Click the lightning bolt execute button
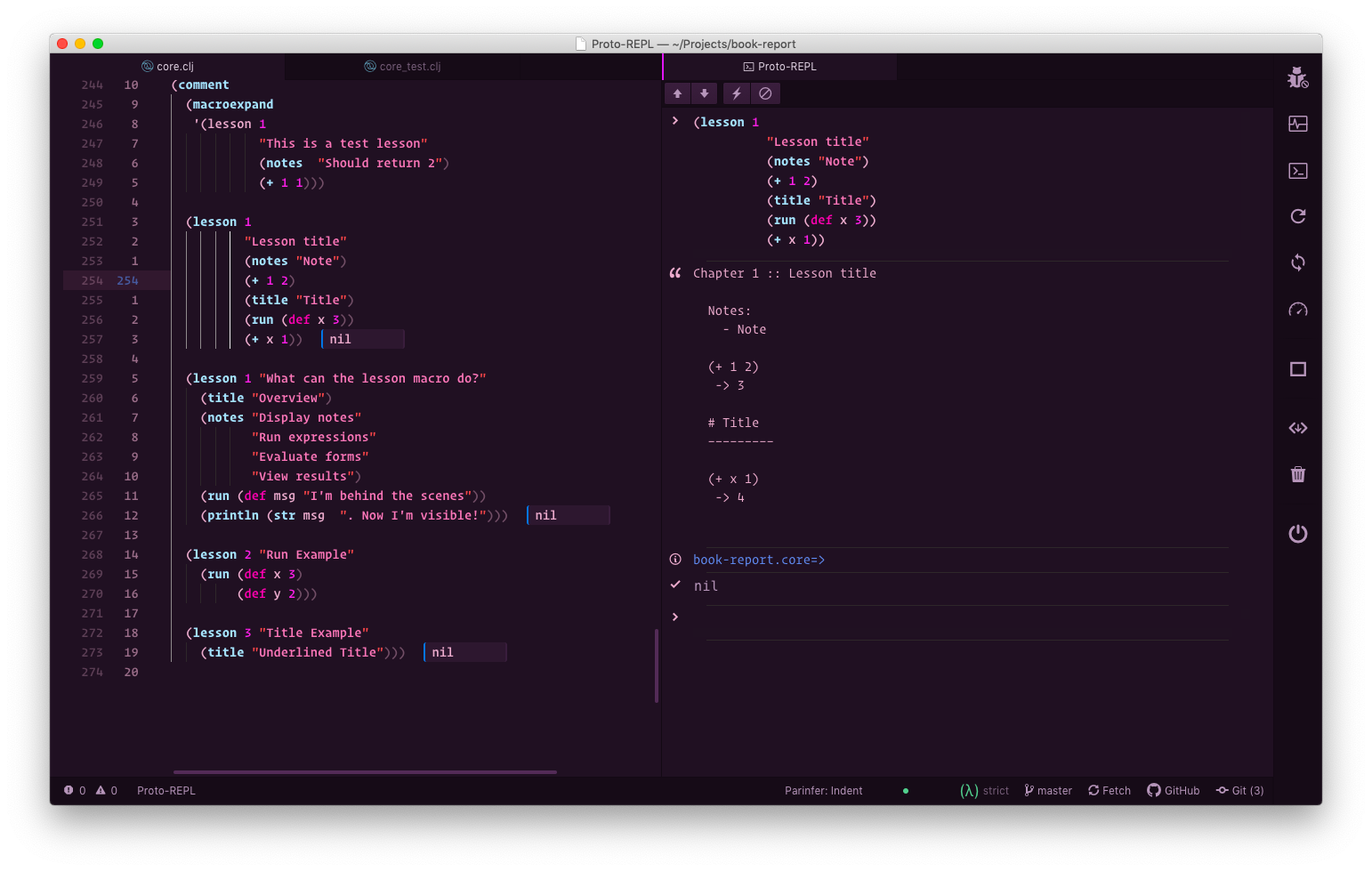 737,93
